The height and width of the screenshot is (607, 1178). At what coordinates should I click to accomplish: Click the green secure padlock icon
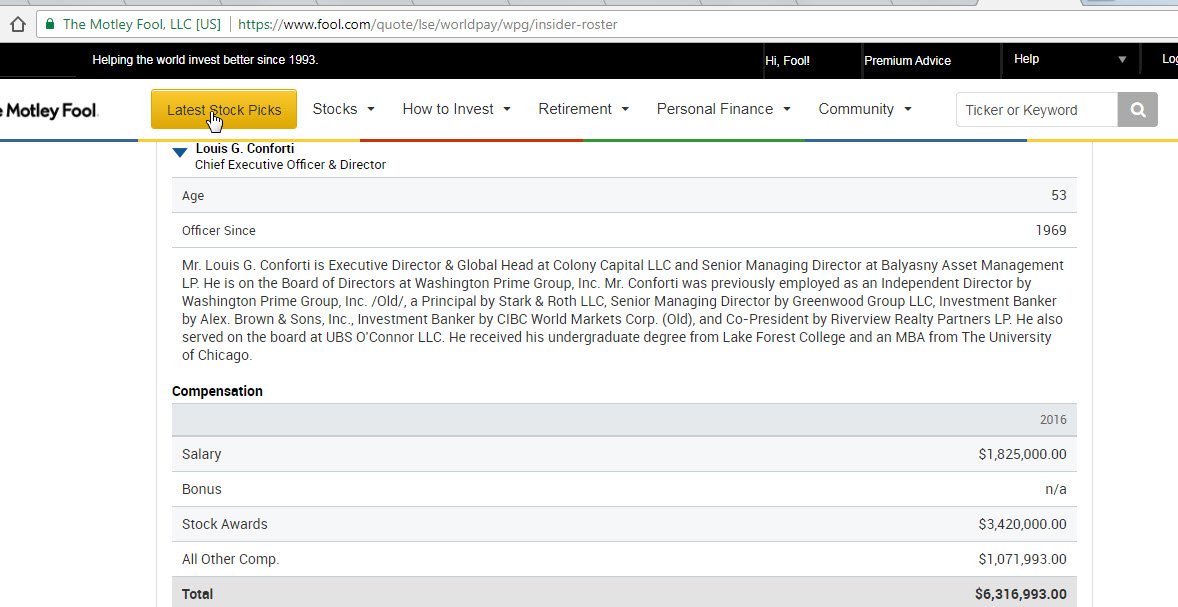click(x=50, y=24)
